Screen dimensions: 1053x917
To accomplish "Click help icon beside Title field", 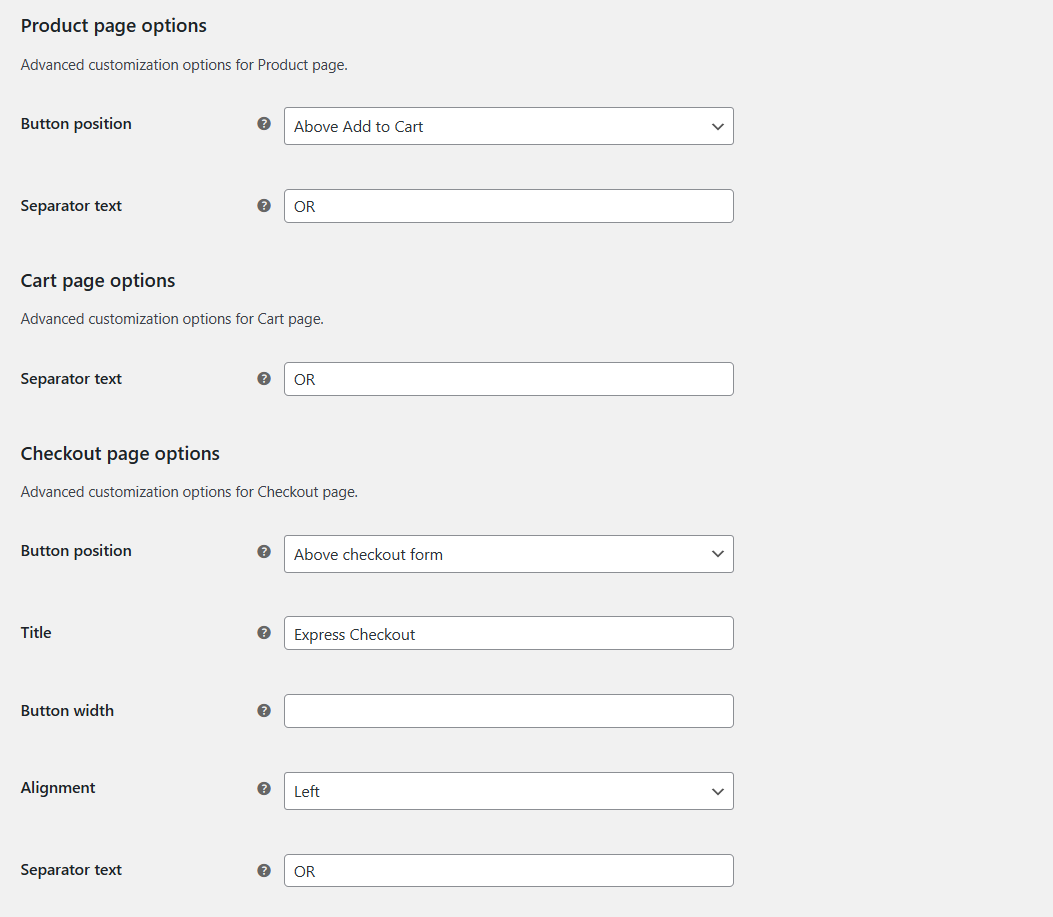I will 264,633.
